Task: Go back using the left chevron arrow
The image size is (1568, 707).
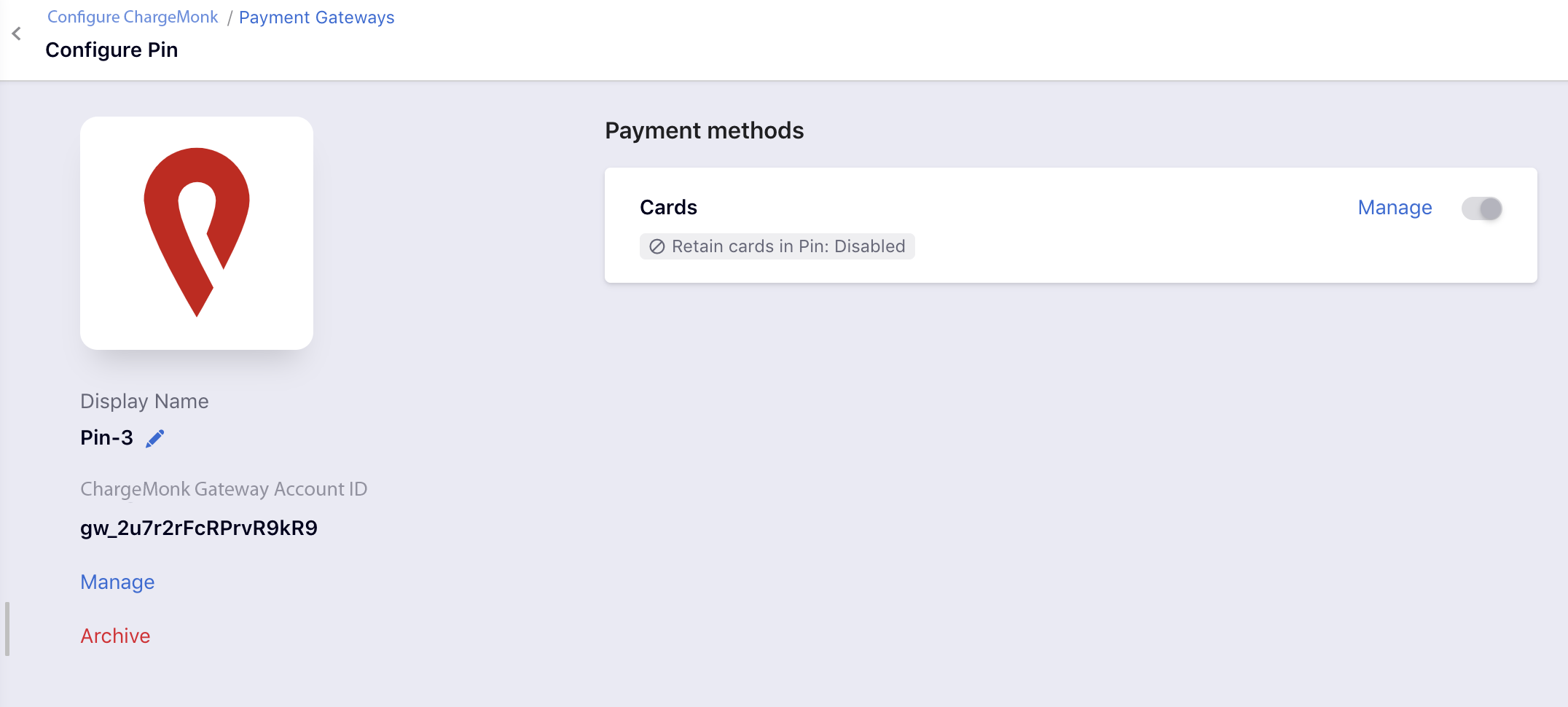Action: [x=16, y=34]
